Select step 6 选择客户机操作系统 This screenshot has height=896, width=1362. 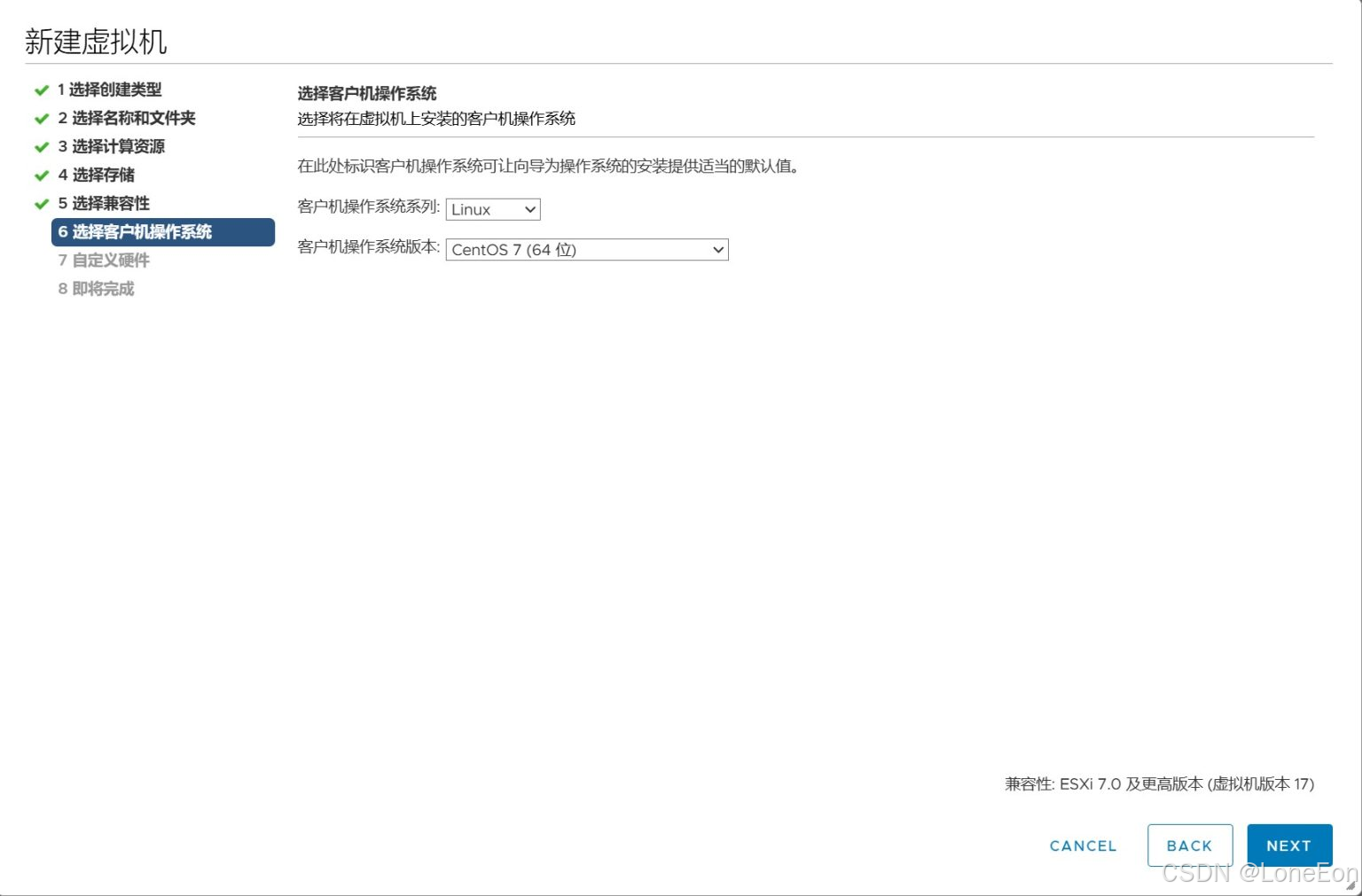[163, 232]
